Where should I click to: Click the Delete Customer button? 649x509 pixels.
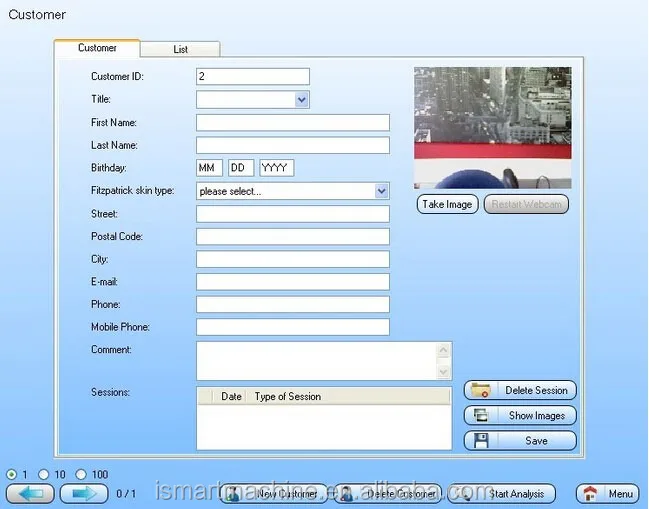coord(388,494)
